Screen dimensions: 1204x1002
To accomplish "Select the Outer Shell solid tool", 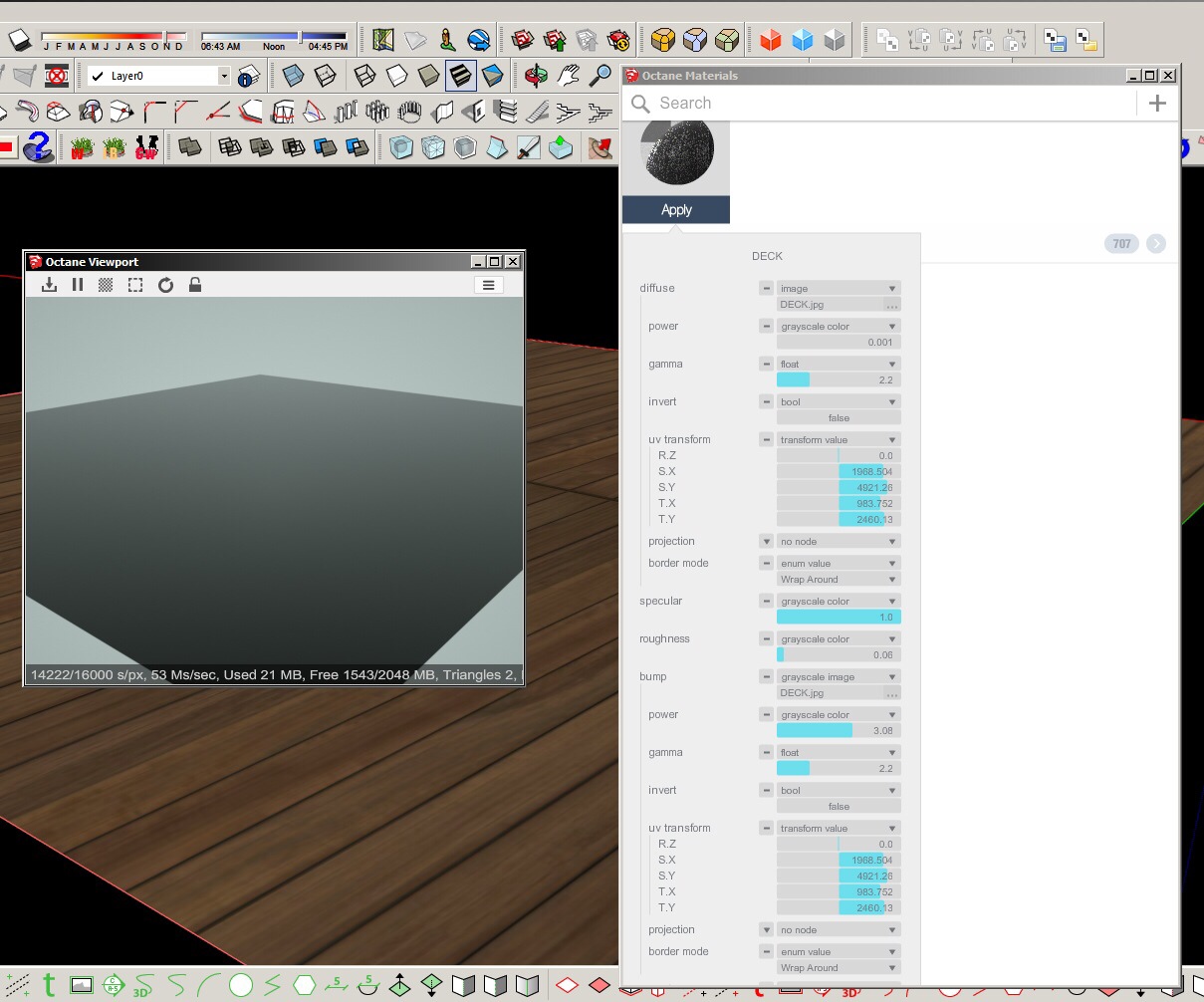I will [x=189, y=148].
